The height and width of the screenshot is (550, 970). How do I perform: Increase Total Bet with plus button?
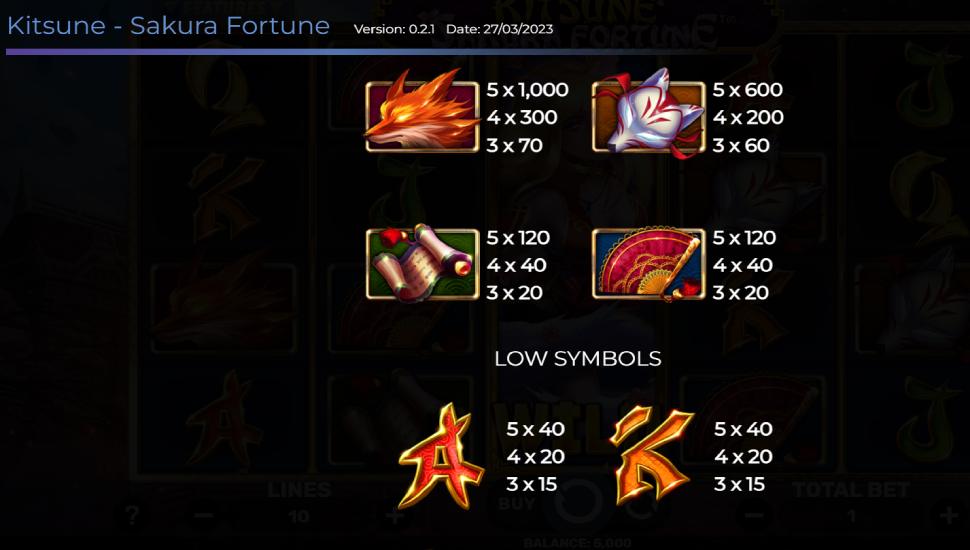pos(948,515)
